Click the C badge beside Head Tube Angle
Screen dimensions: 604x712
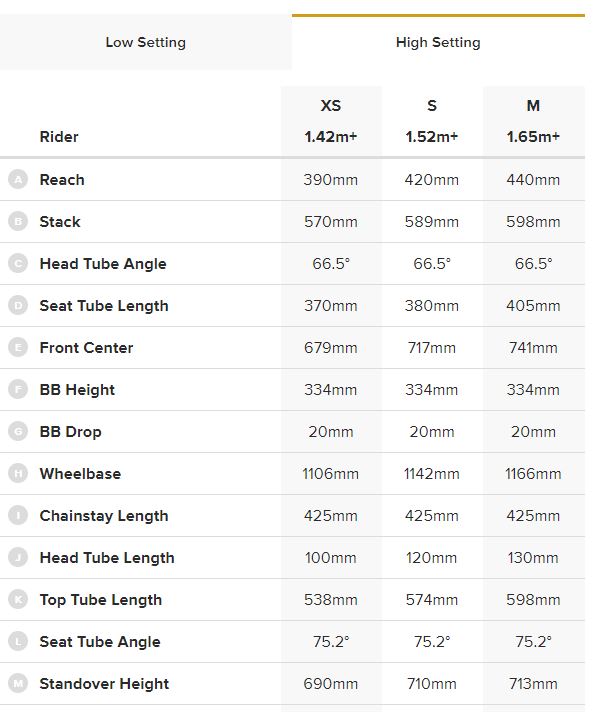click(17, 264)
